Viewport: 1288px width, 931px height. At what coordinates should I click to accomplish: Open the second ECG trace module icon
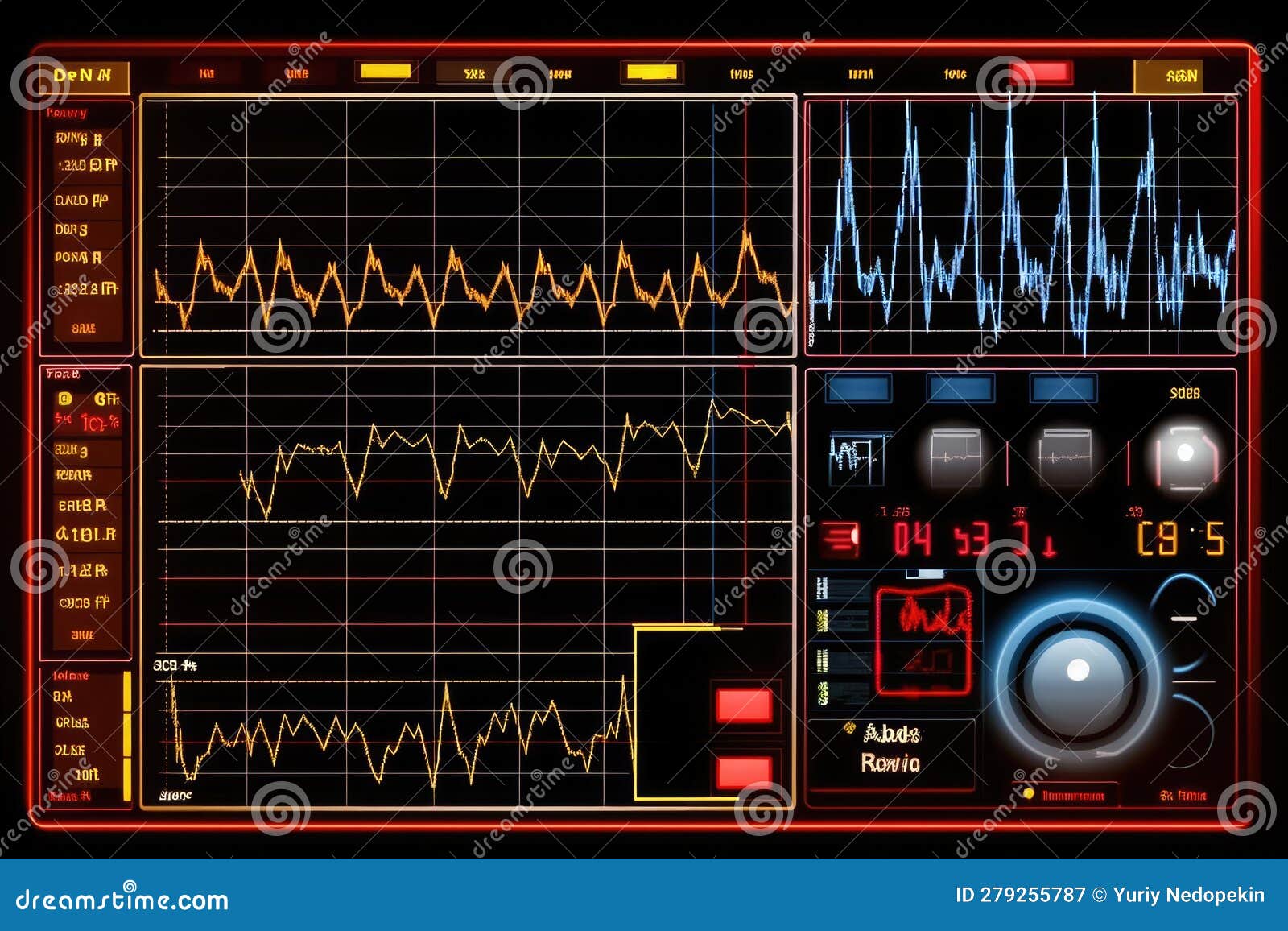click(954, 455)
